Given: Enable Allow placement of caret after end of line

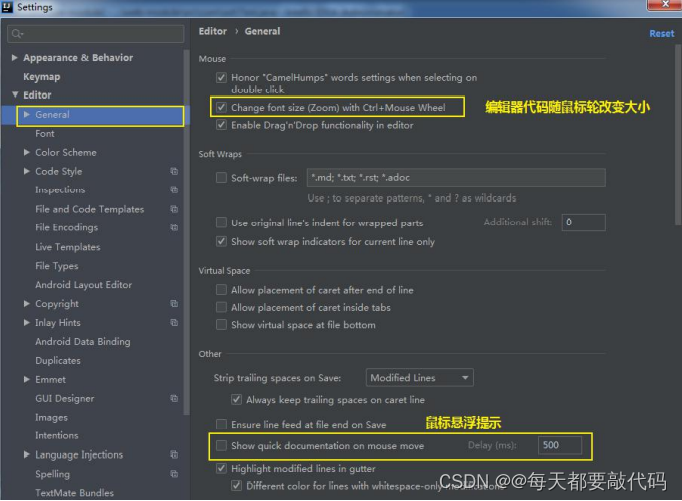Looking at the screenshot, I should [221, 290].
